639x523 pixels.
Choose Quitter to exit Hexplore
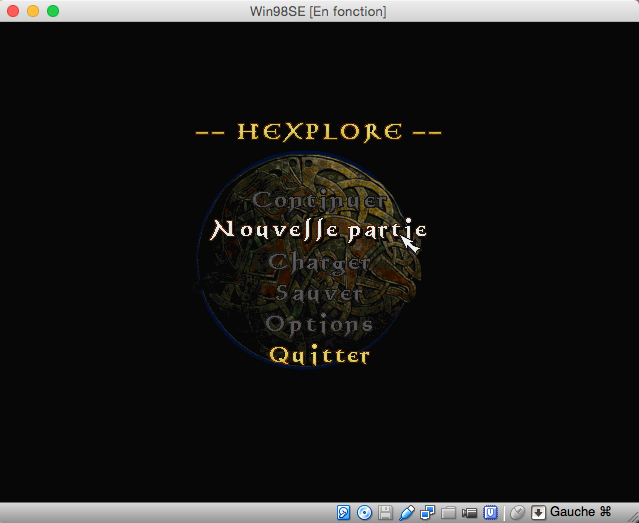point(320,355)
